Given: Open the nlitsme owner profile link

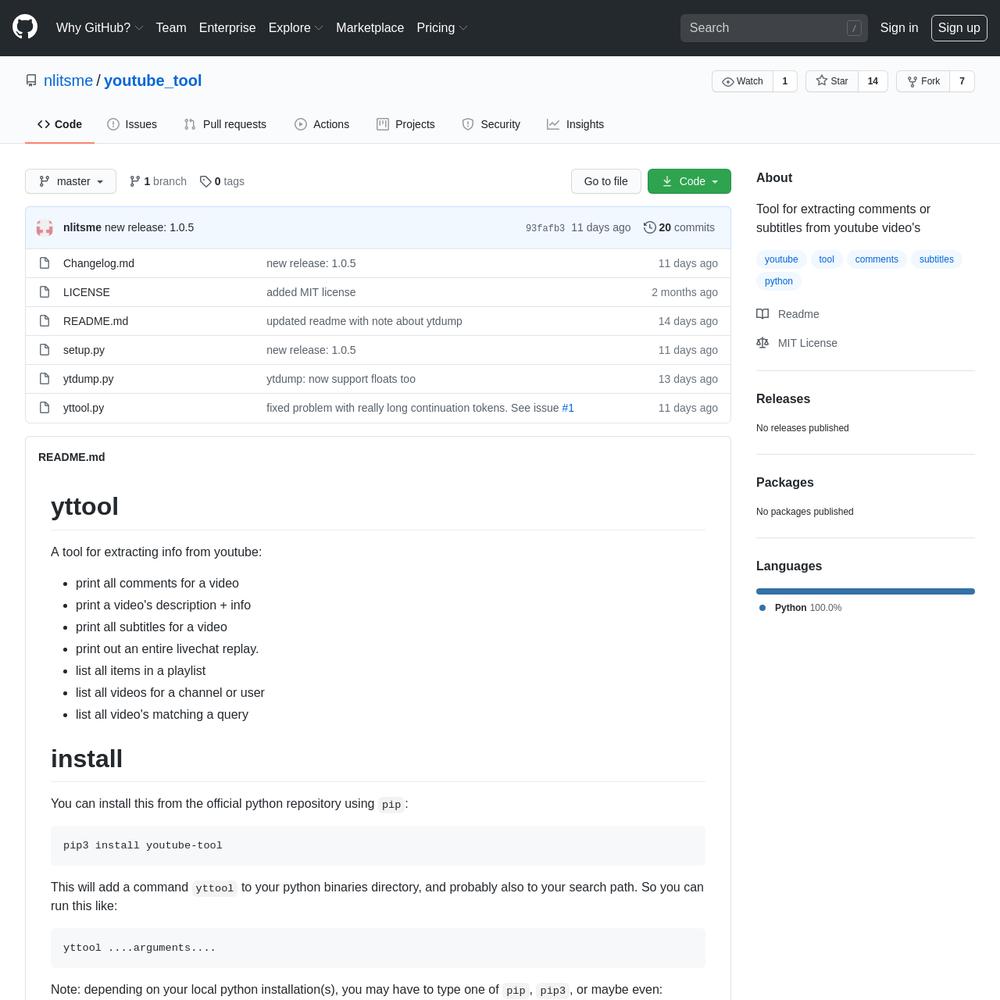Looking at the screenshot, I should point(68,81).
